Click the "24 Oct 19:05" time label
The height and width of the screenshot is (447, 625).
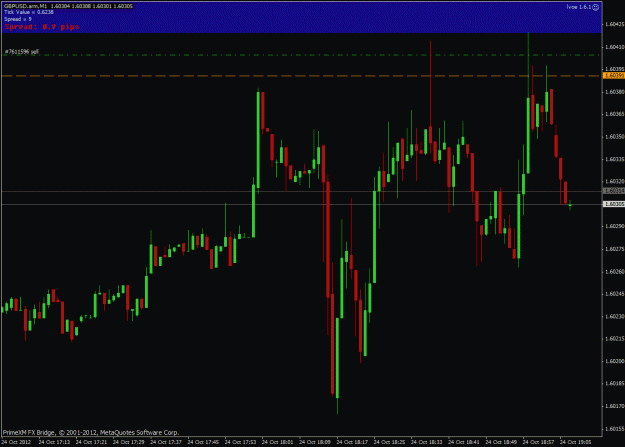[x=576, y=442]
